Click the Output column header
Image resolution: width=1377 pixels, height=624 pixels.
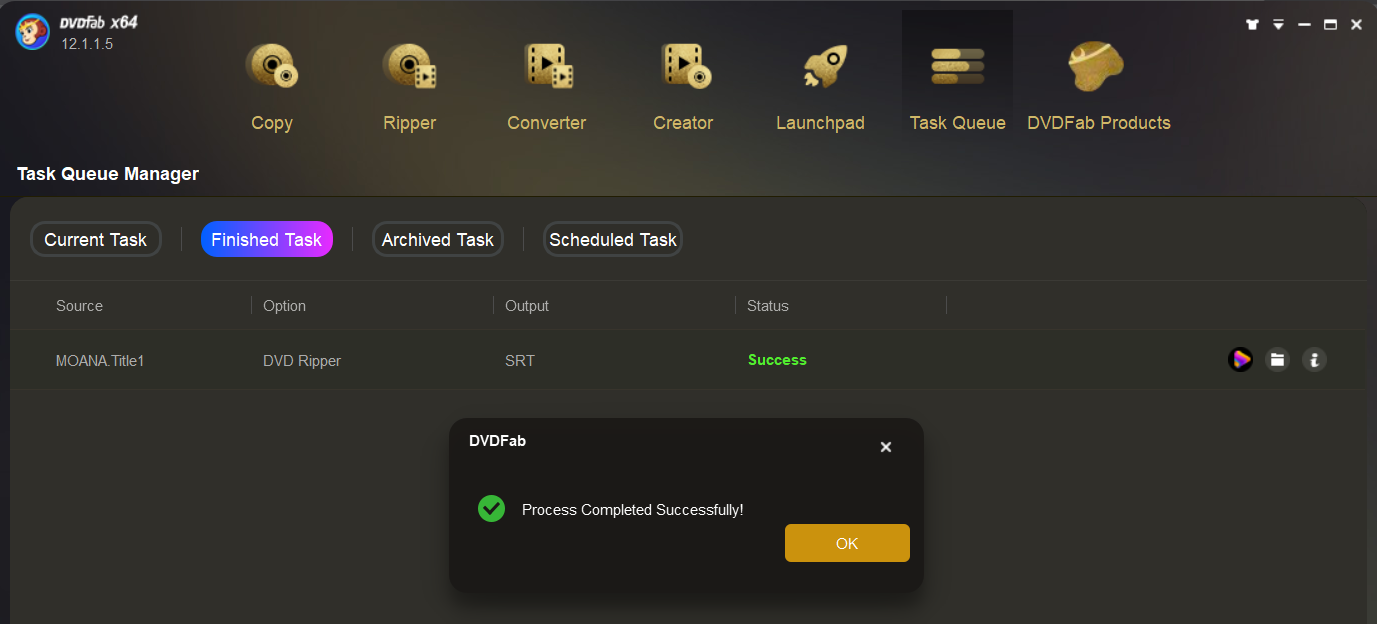point(527,306)
